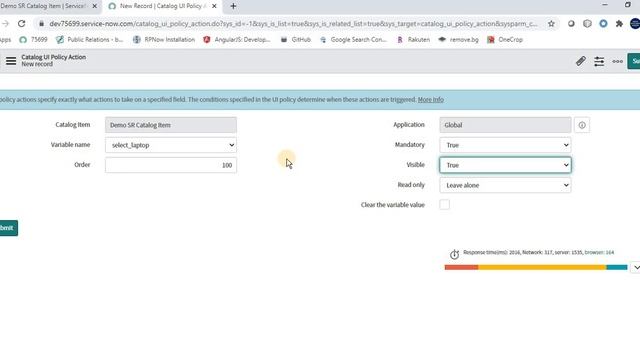This screenshot has width=640, height=360.
Task: Open RPNow Installation bookmark
Action: [164, 40]
